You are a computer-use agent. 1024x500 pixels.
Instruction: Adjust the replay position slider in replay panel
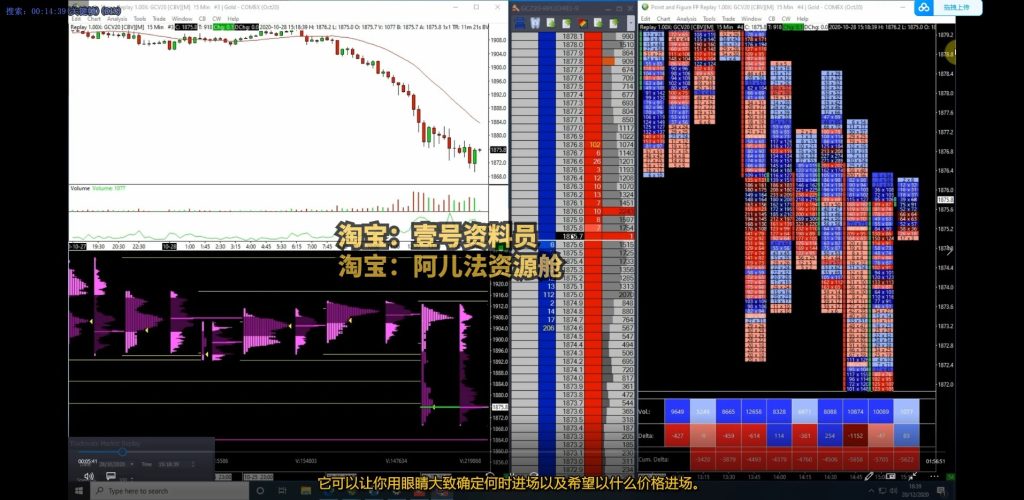click(121, 452)
